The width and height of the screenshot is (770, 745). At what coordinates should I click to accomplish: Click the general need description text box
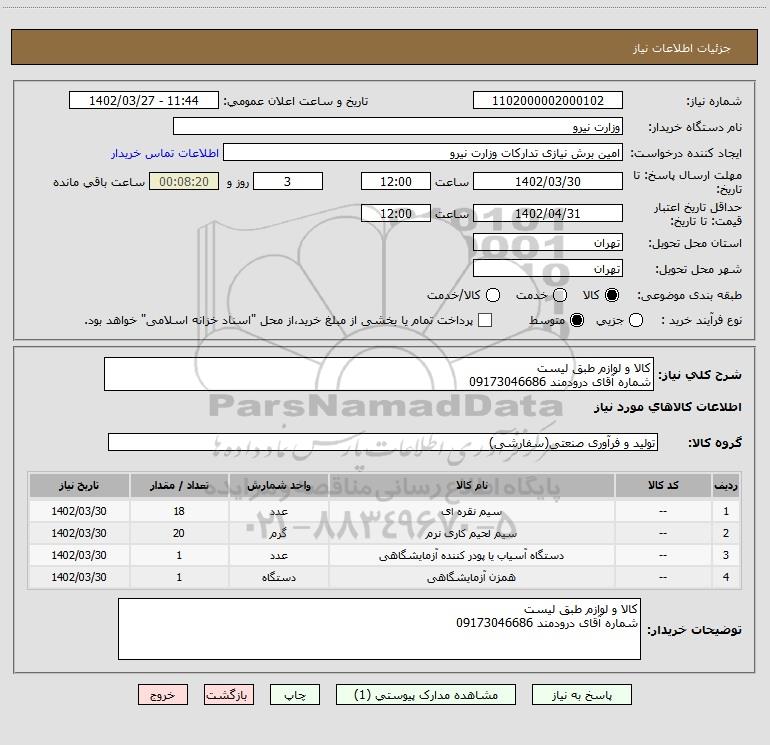[x=379, y=374]
